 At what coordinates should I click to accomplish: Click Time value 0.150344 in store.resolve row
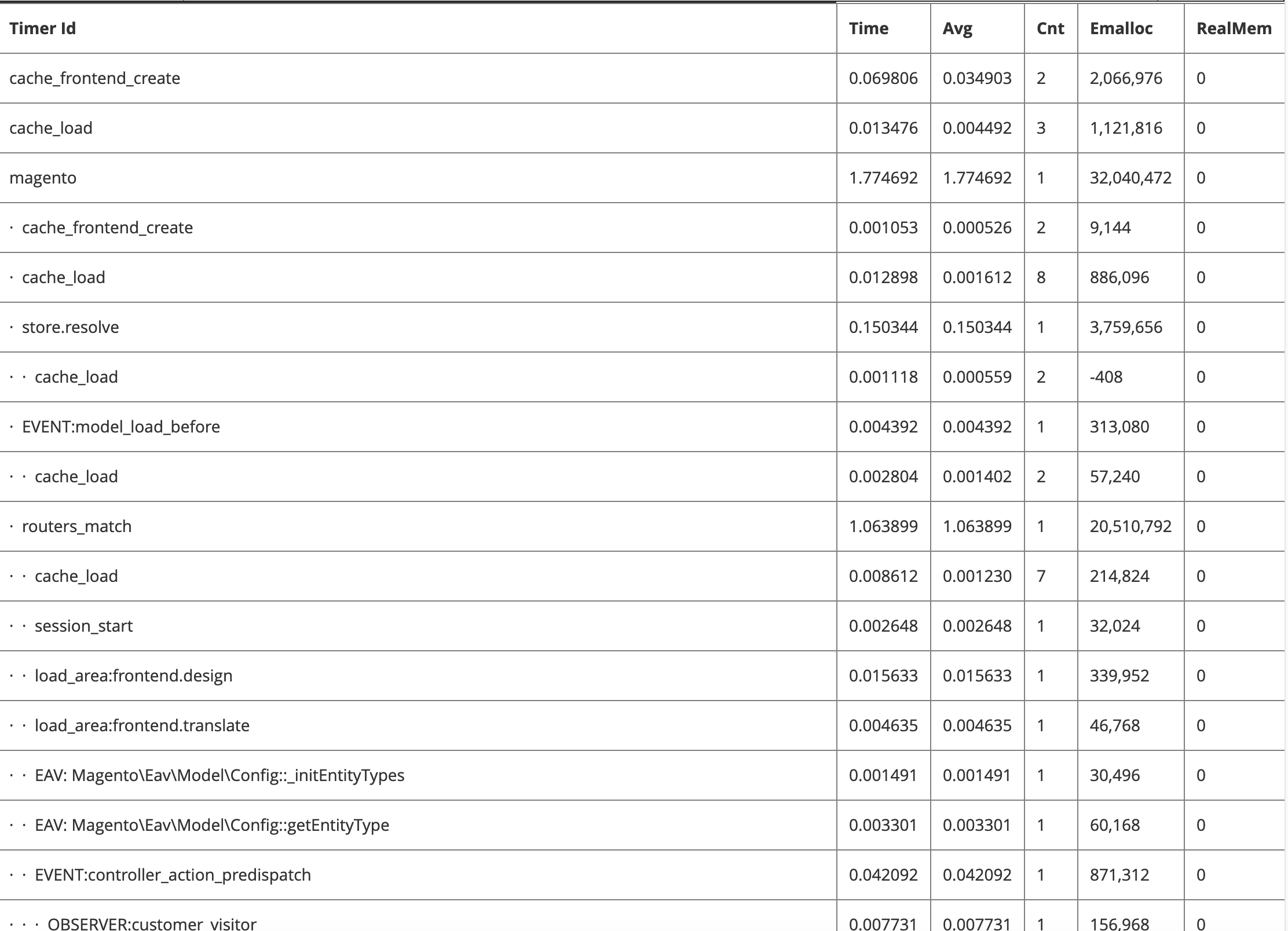[883, 327]
